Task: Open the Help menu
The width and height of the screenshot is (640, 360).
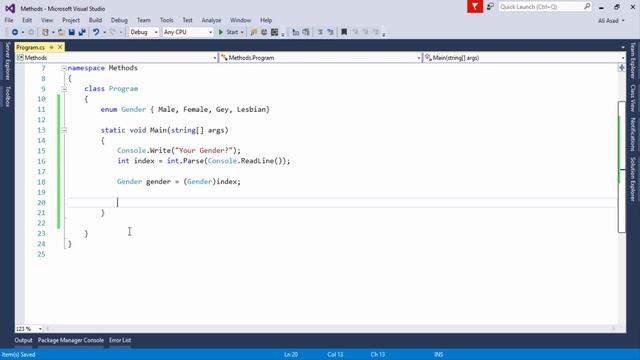Action: point(266,20)
